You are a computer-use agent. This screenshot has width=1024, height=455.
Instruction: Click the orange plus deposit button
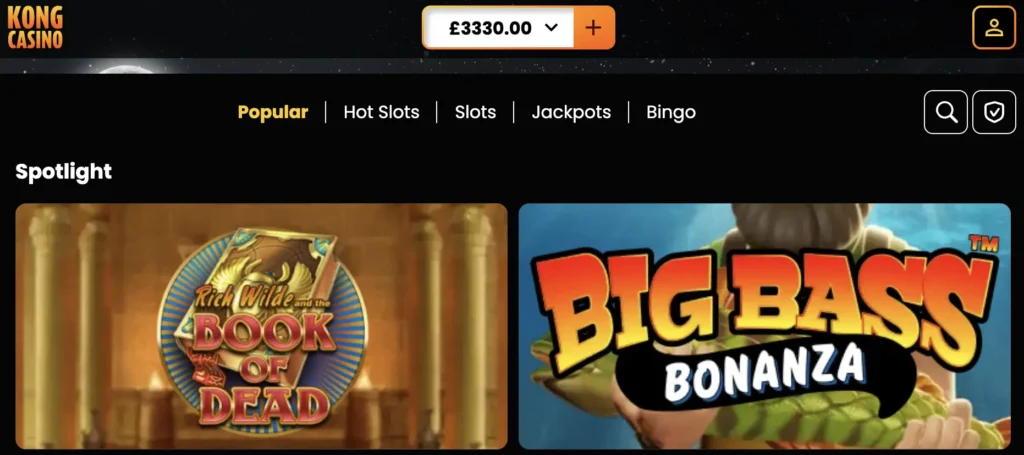click(594, 27)
